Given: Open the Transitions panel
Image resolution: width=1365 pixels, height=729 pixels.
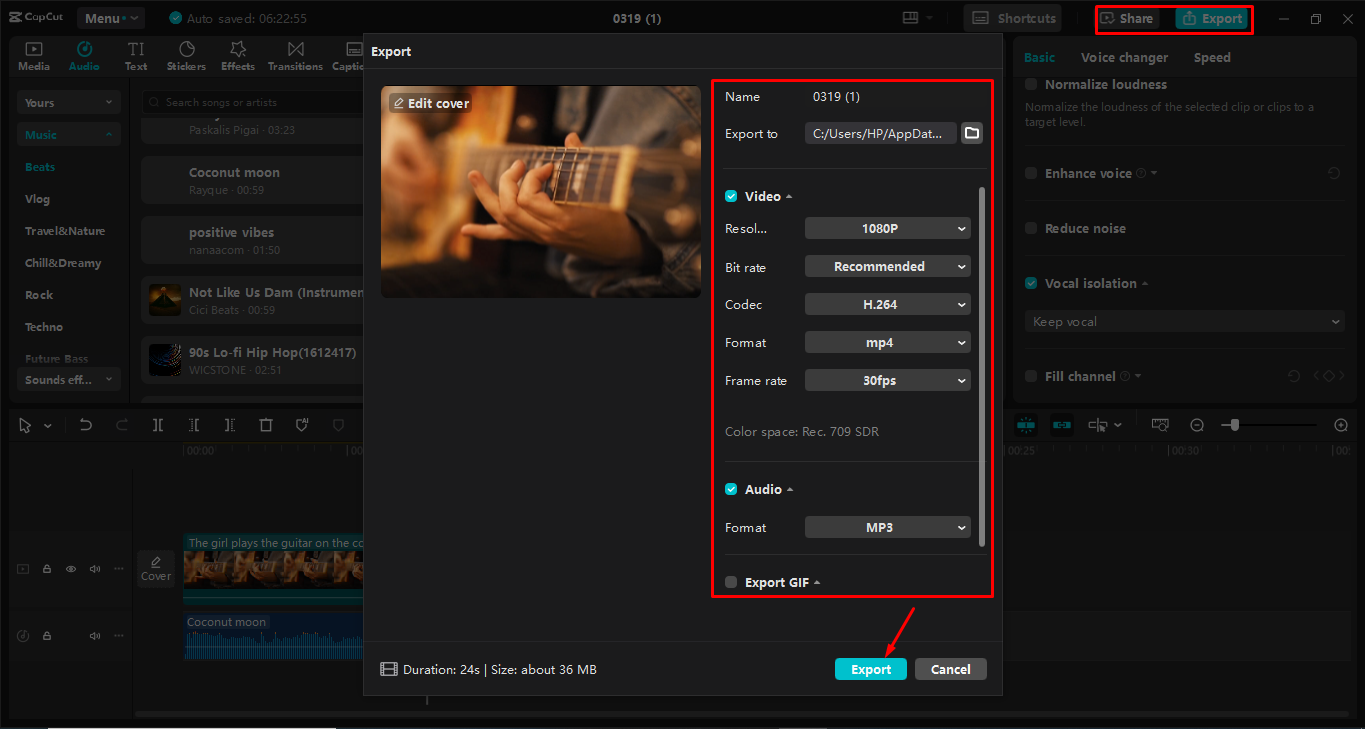Looking at the screenshot, I should [295, 56].
